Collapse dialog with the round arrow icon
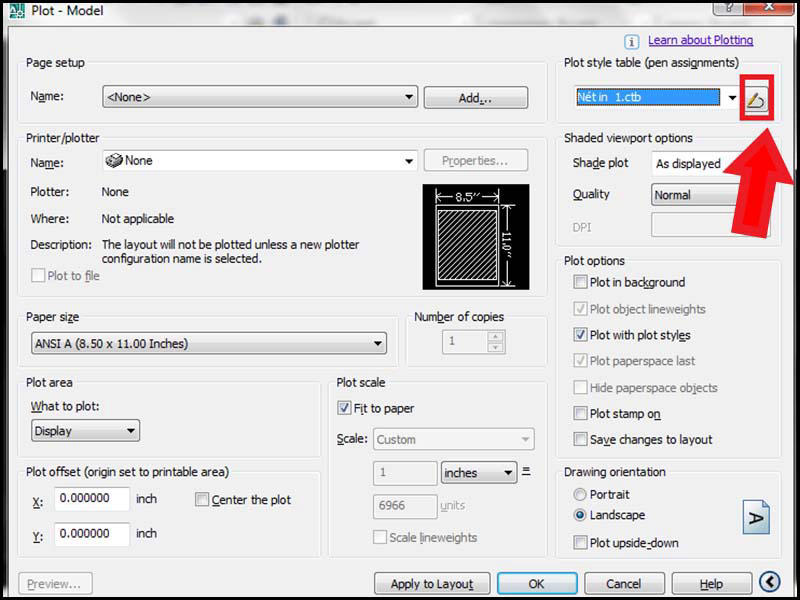This screenshot has width=800, height=600. [769, 581]
